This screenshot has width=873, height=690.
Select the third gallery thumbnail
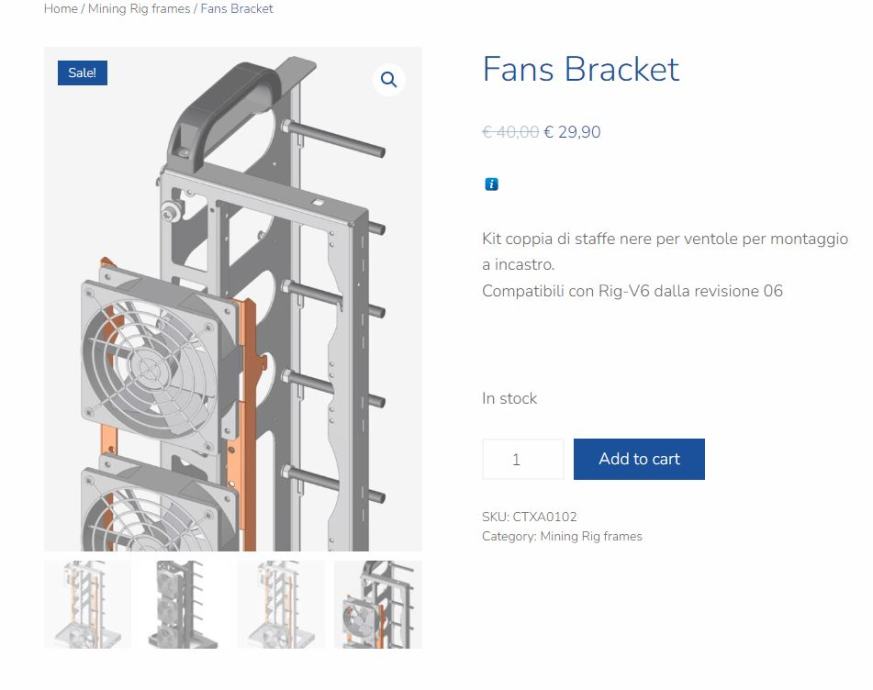[281, 604]
